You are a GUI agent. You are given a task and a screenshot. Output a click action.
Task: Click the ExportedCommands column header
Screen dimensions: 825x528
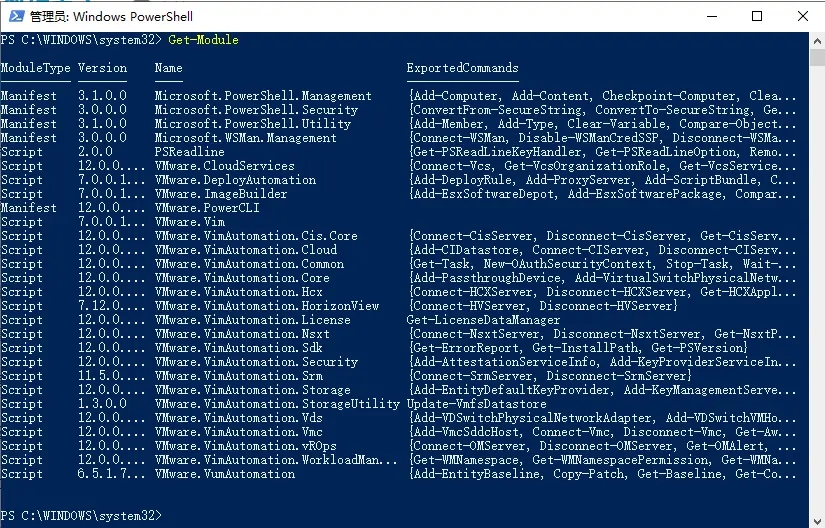click(x=462, y=68)
